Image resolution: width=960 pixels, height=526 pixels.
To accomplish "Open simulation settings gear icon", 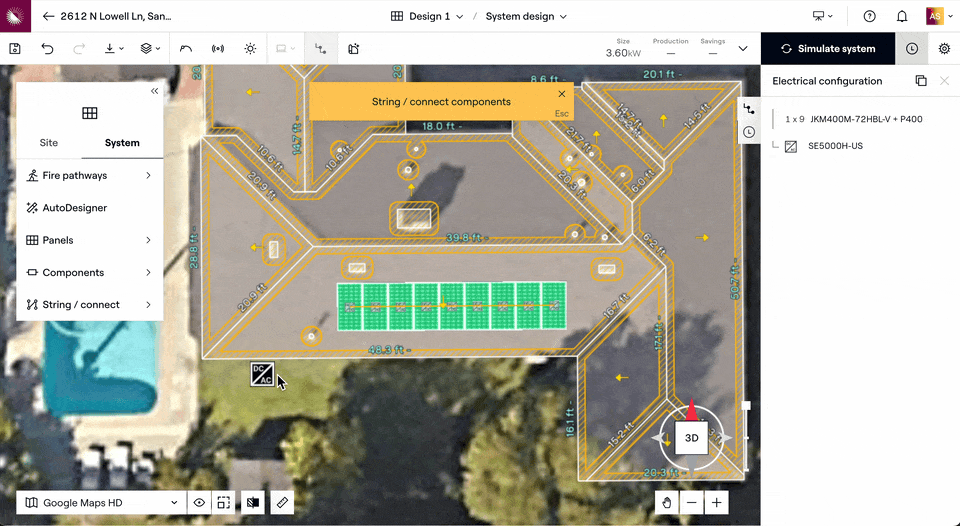I will coord(944,48).
